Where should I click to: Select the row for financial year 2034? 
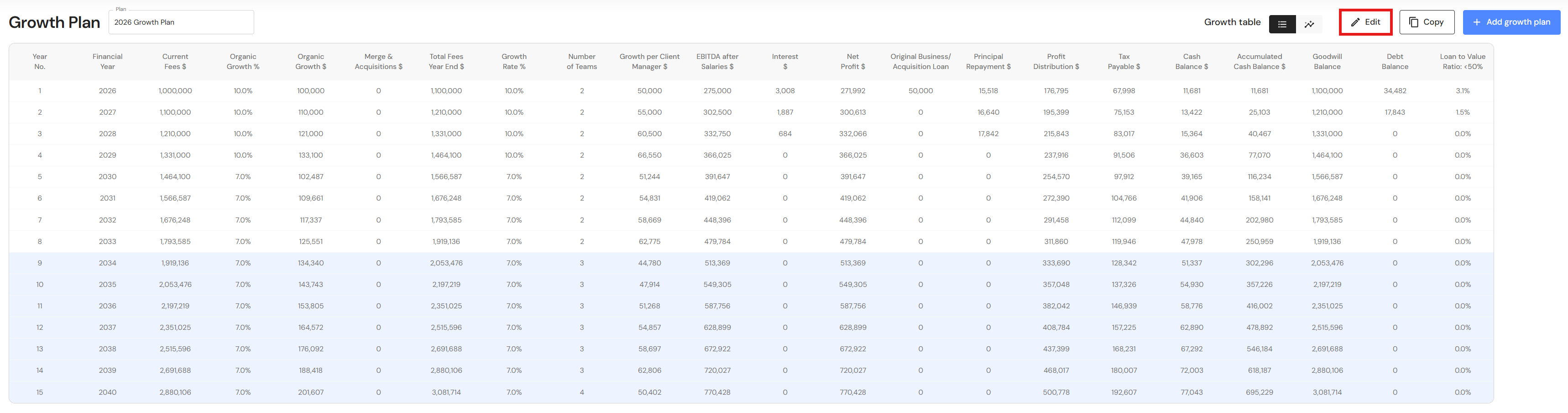pos(107,263)
